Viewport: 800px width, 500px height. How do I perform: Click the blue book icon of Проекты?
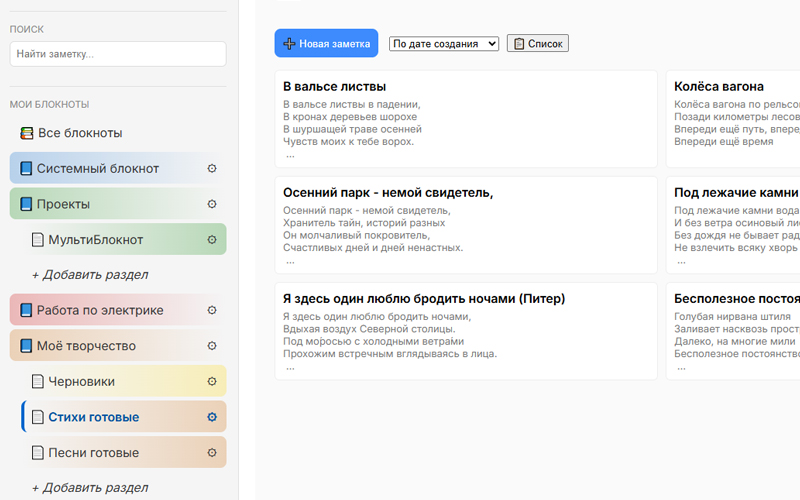[26, 204]
